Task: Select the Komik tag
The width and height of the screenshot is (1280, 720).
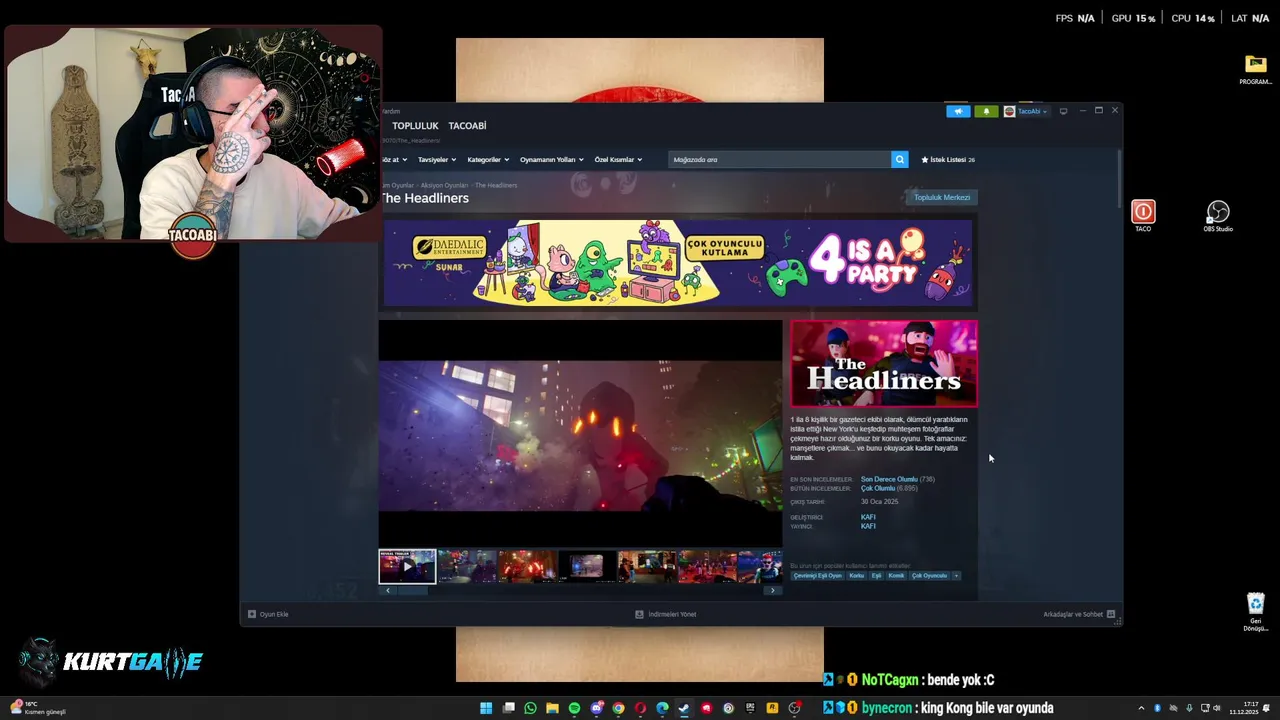Action: pos(896,576)
